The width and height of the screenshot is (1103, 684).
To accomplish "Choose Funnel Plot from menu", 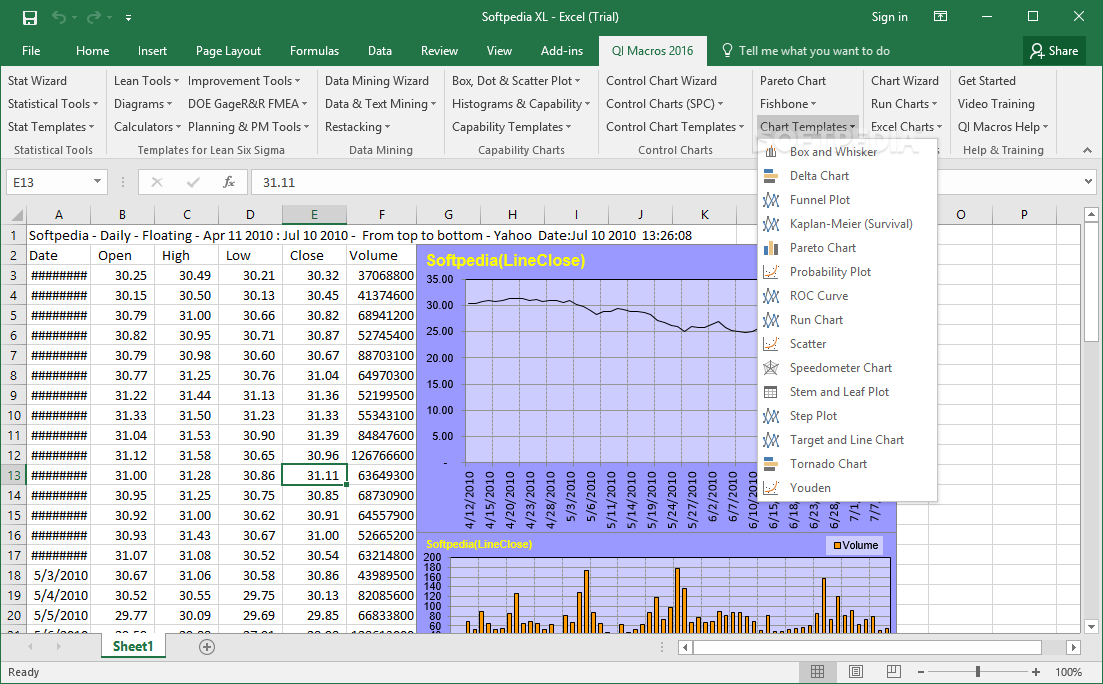I will click(x=847, y=200).
